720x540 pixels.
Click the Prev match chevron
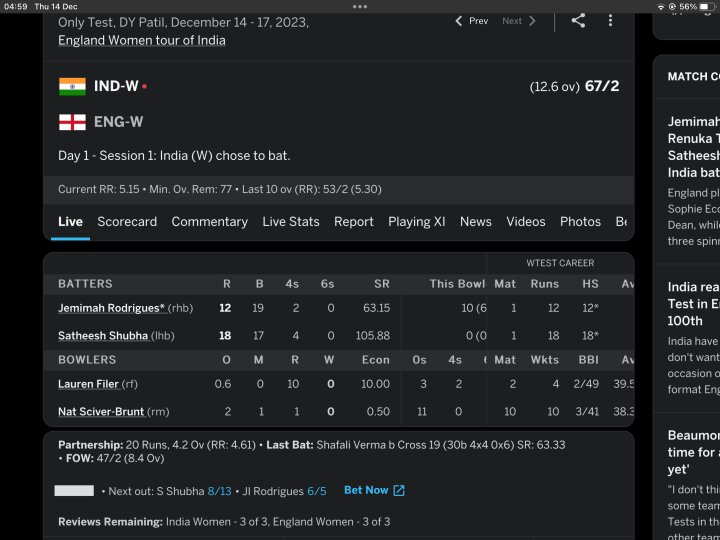[458, 21]
